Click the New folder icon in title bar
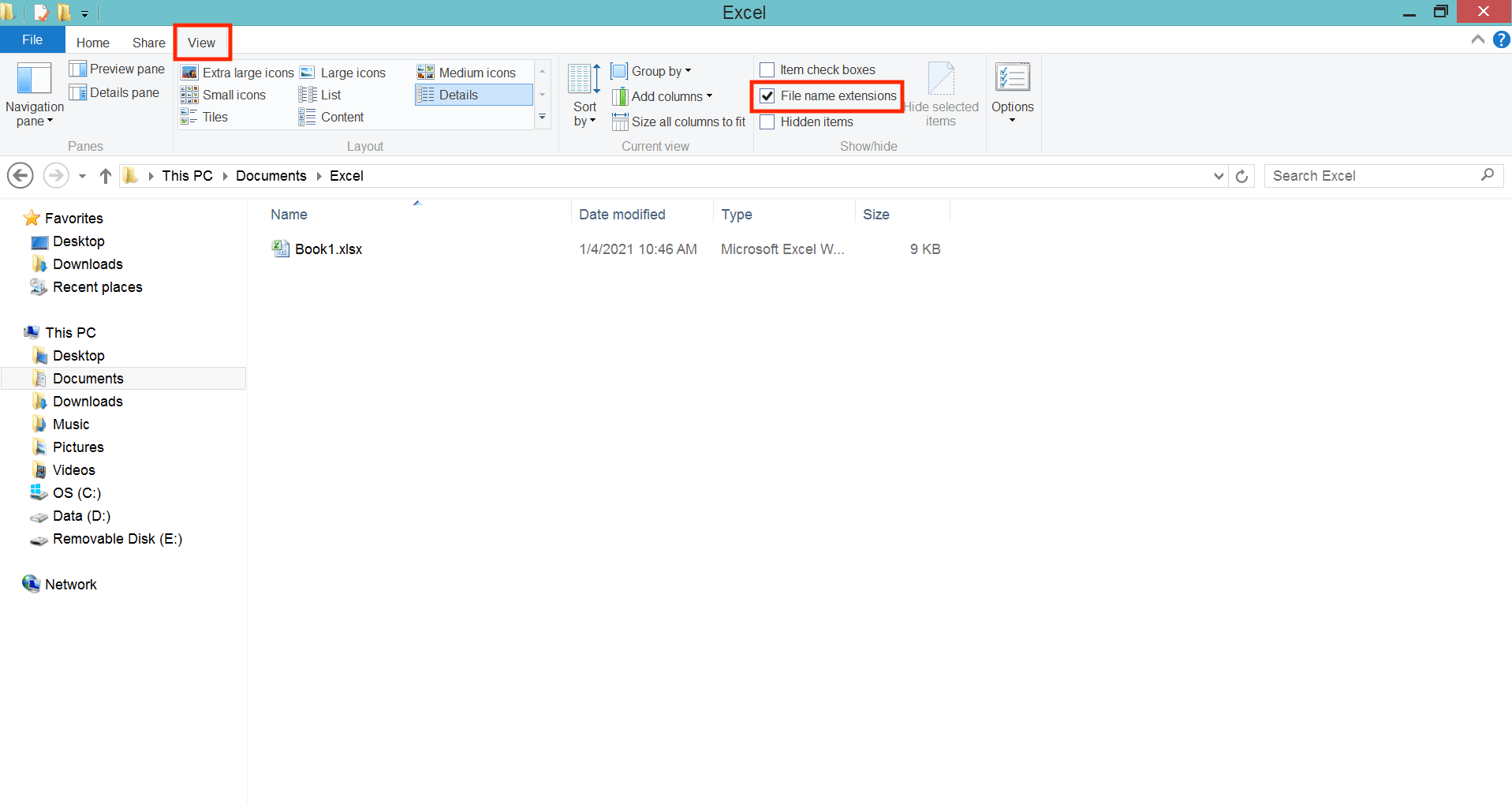Image resolution: width=1512 pixels, height=804 pixels. pos(65,13)
